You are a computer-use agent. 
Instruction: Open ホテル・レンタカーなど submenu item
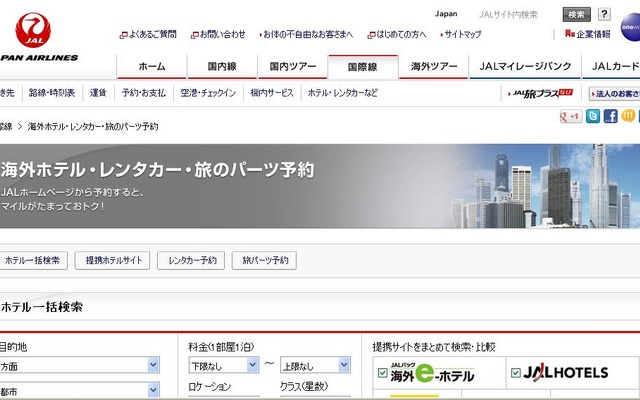342,93
